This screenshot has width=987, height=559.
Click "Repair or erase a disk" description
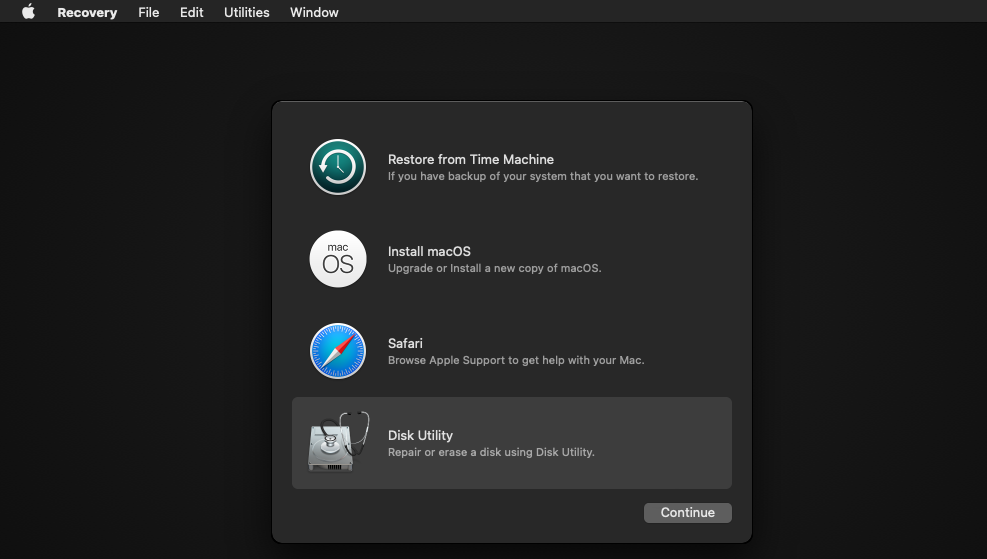pos(491,453)
